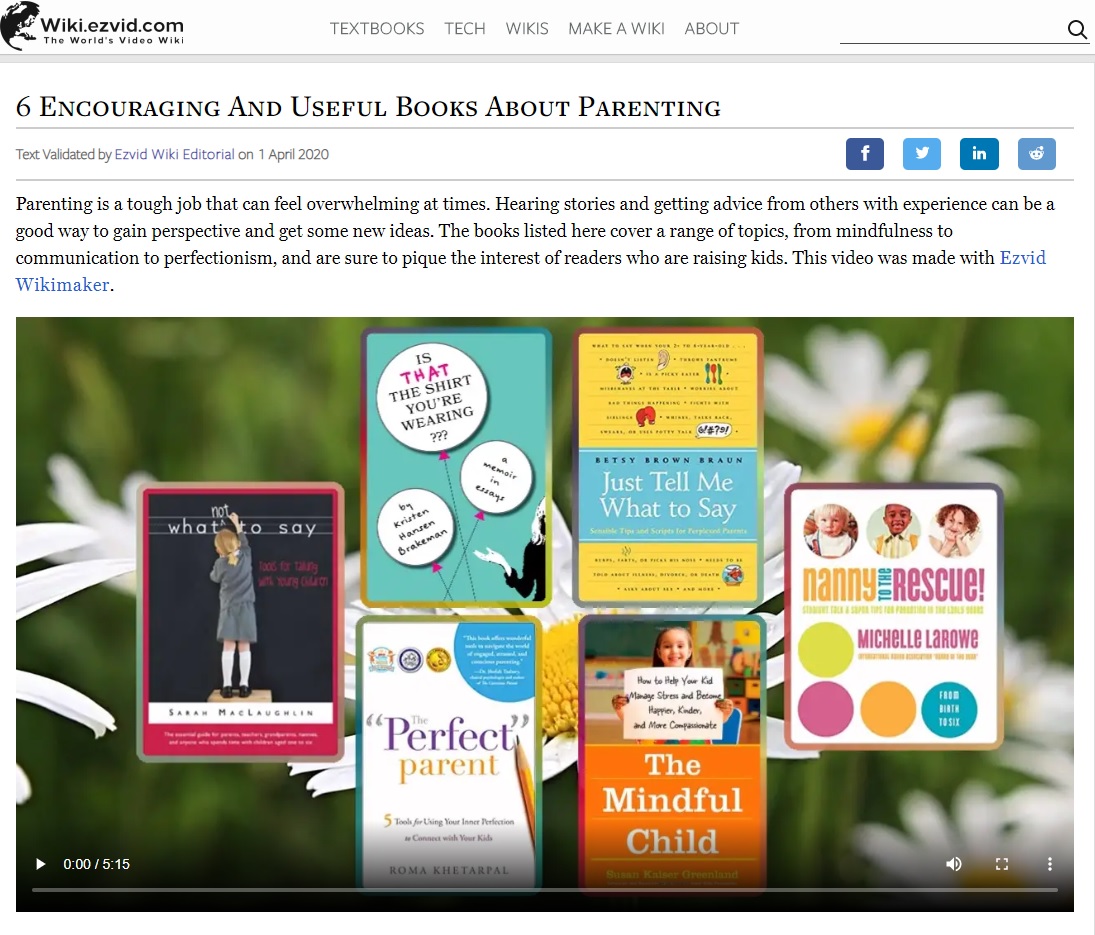Mute the video volume

tap(953, 864)
